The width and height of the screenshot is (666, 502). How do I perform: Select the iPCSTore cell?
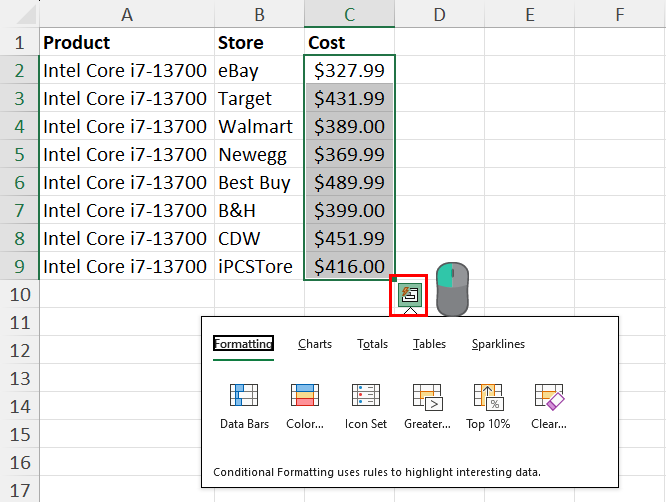tap(260, 267)
